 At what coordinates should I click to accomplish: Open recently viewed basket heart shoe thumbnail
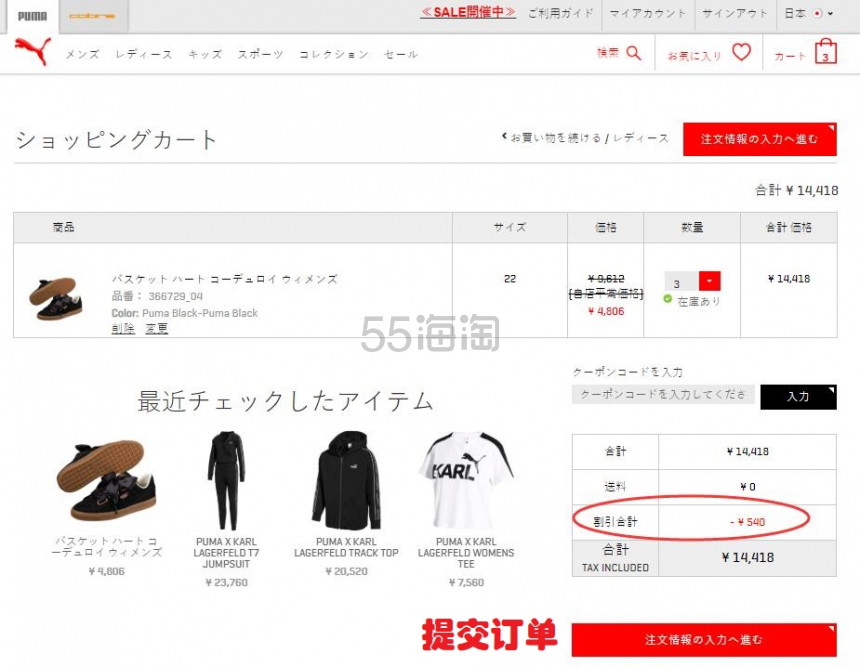click(106, 480)
